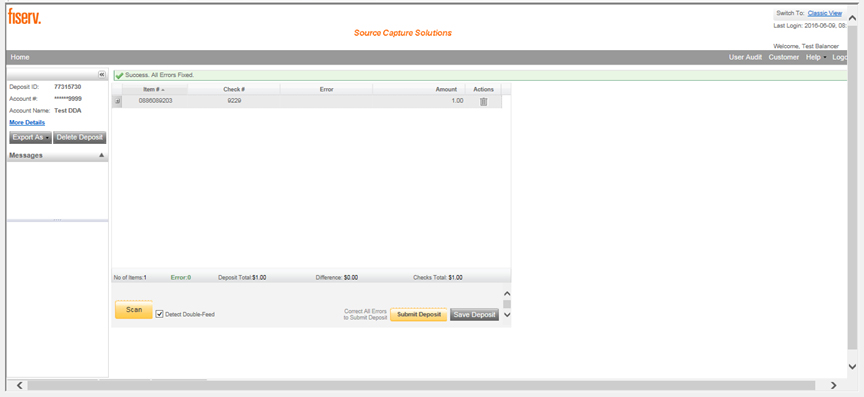Click Deposit Total $1.00 text
Screen dimensions: 864x397
pyautogui.click(x=242, y=277)
